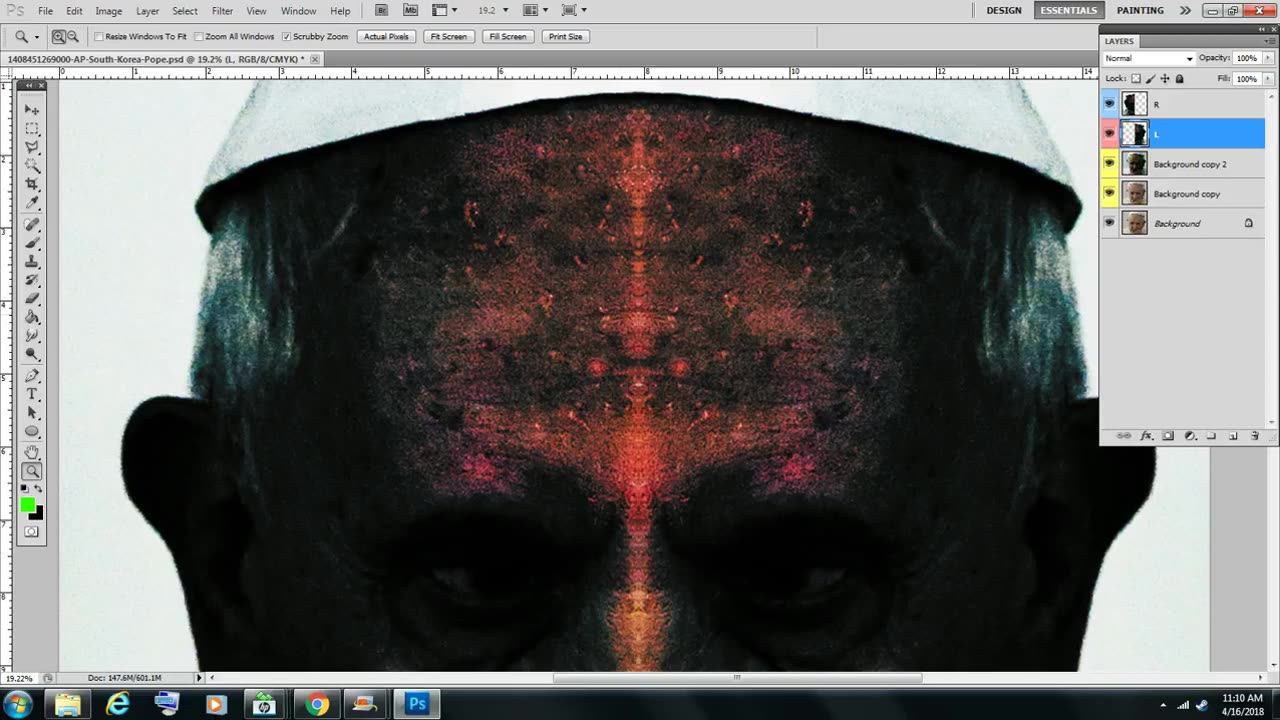
Task: Select the Path Selection tool
Action: pos(32,413)
